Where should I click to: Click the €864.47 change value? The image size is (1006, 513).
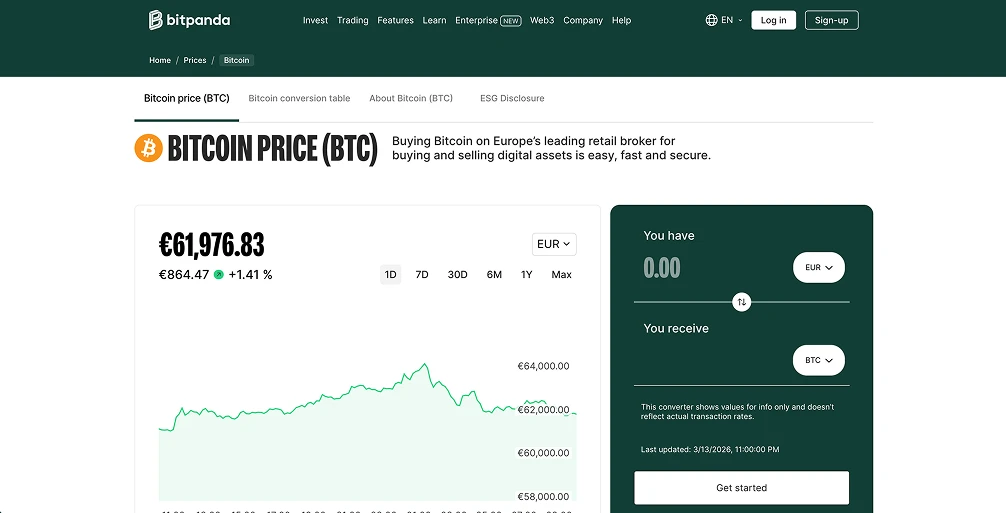(184, 274)
